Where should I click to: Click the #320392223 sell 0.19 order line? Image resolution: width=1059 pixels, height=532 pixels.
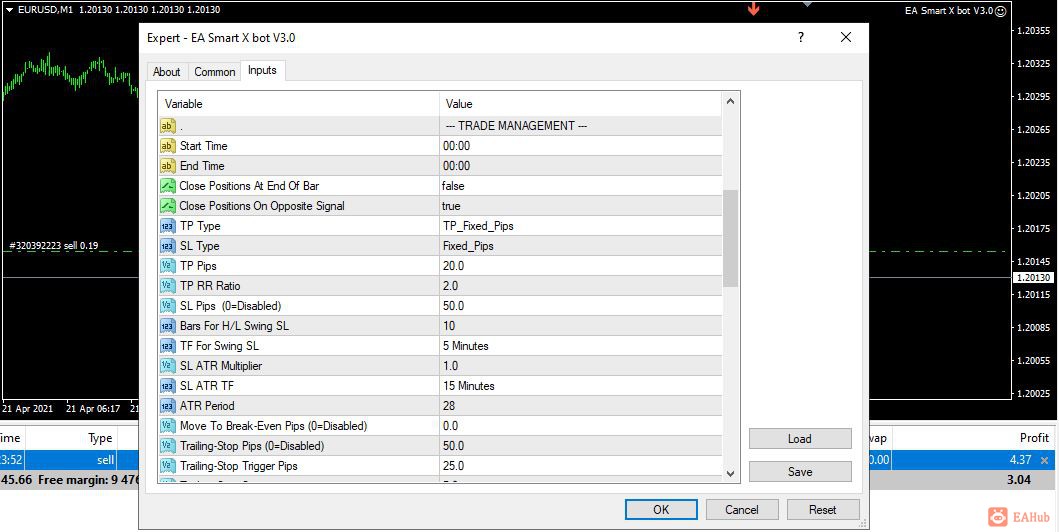click(54, 246)
